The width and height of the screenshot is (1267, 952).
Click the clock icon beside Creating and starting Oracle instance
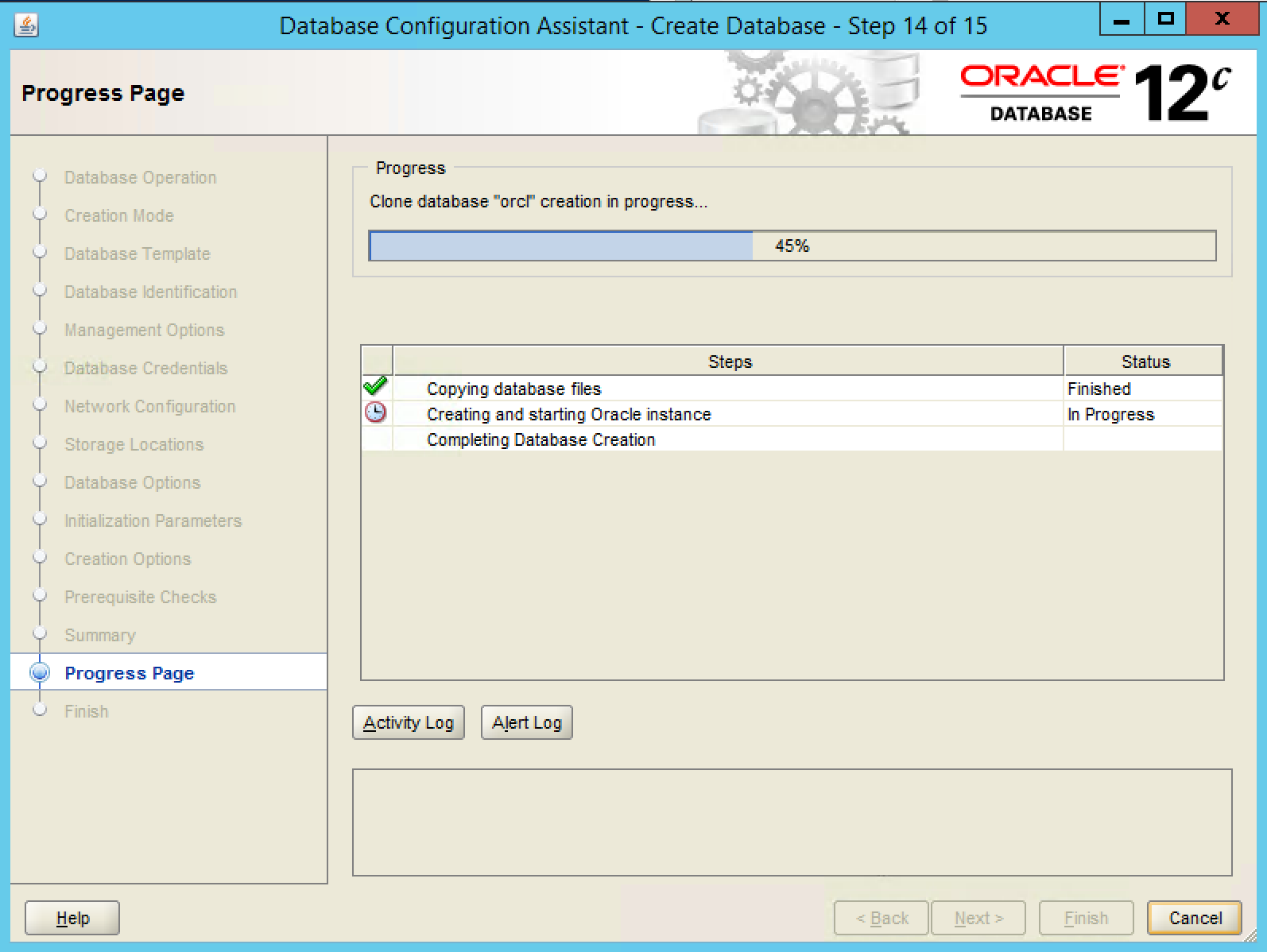coord(375,412)
